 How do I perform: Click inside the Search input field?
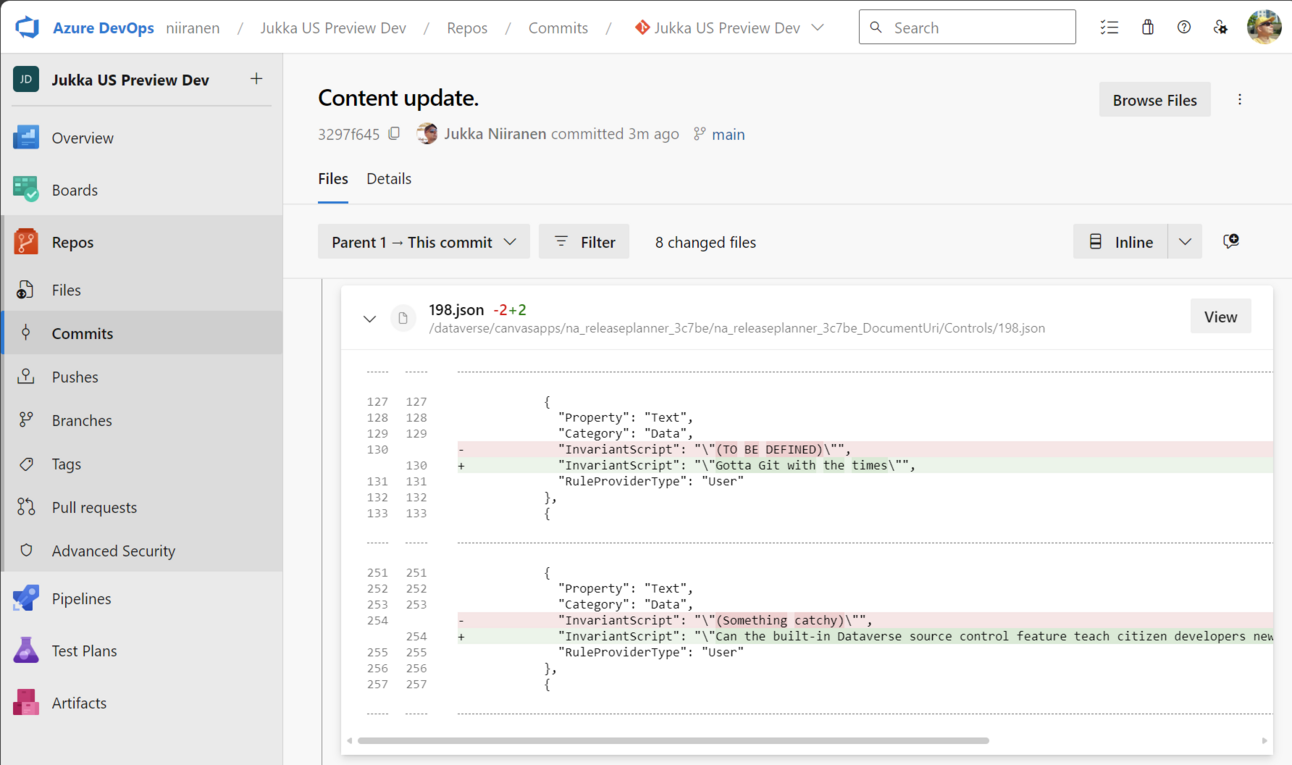tap(967, 28)
